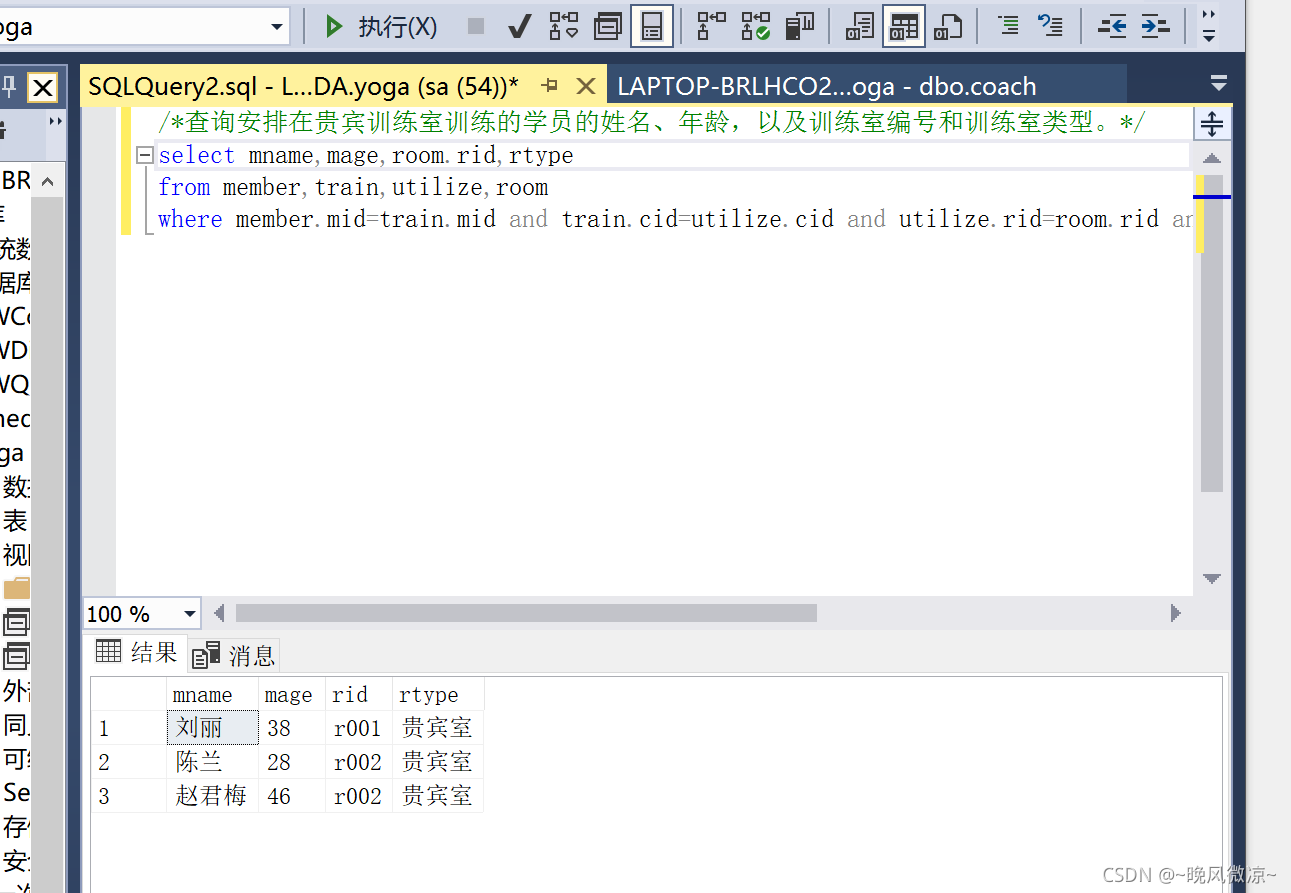Collapse the select statement block
The height and width of the screenshot is (893, 1291).
(x=144, y=156)
